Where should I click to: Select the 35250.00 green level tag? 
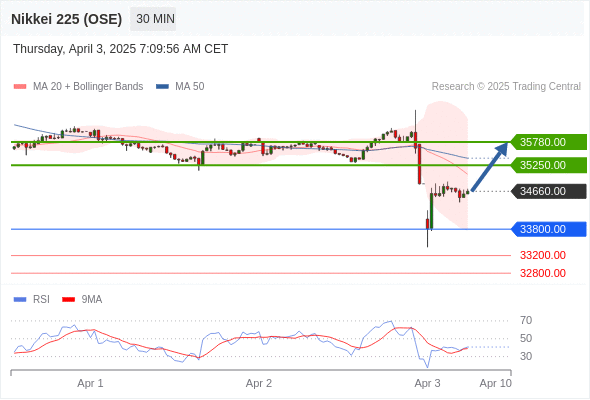tap(549, 165)
